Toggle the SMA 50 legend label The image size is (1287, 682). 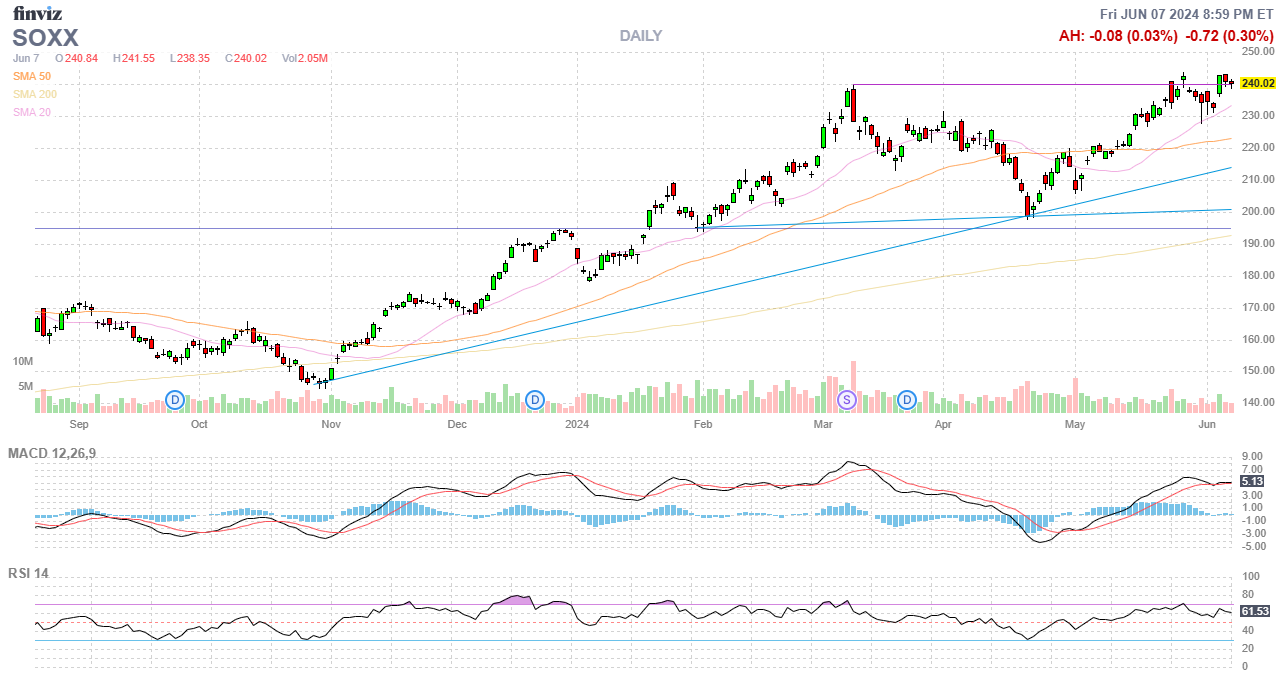[x=32, y=76]
